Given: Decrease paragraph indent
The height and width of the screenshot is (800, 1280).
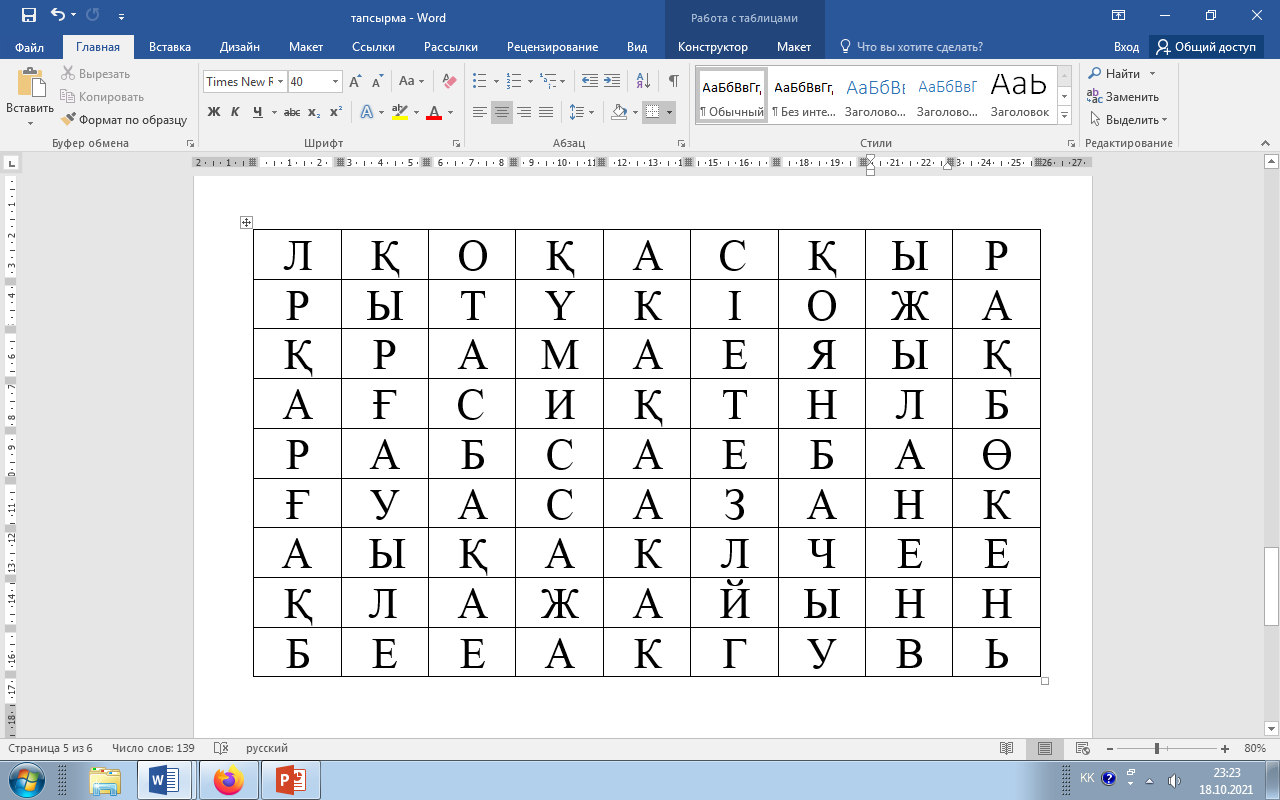Looking at the screenshot, I should click(589, 82).
